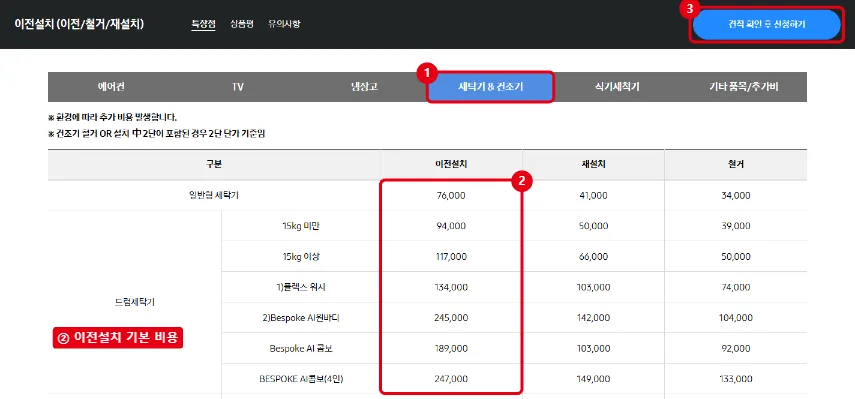
Task: Click the 142,000 재설치 price
Action: point(593,318)
